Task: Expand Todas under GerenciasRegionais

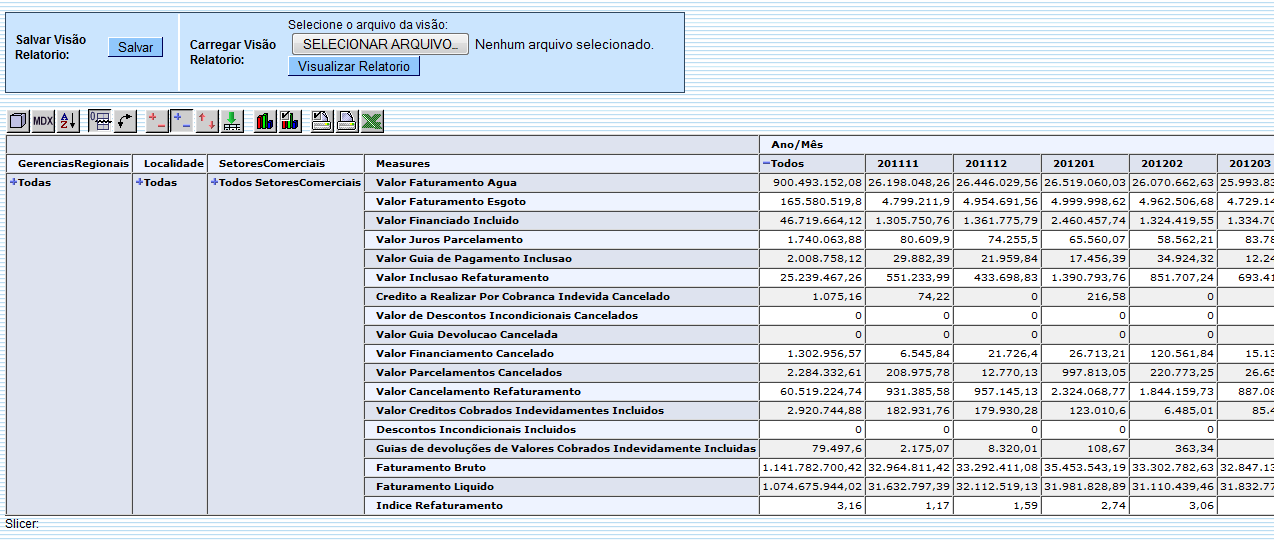Action: point(14,182)
